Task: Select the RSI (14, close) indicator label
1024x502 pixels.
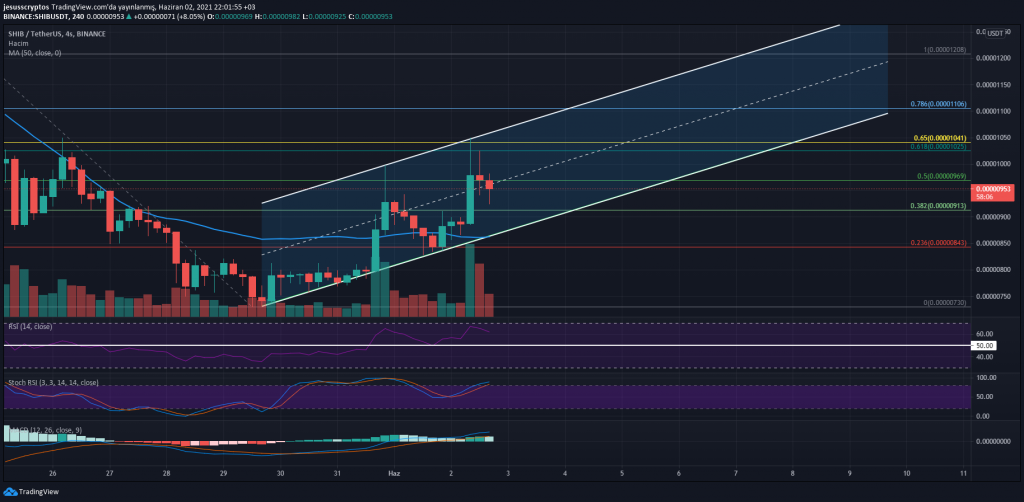Action: [x=29, y=325]
